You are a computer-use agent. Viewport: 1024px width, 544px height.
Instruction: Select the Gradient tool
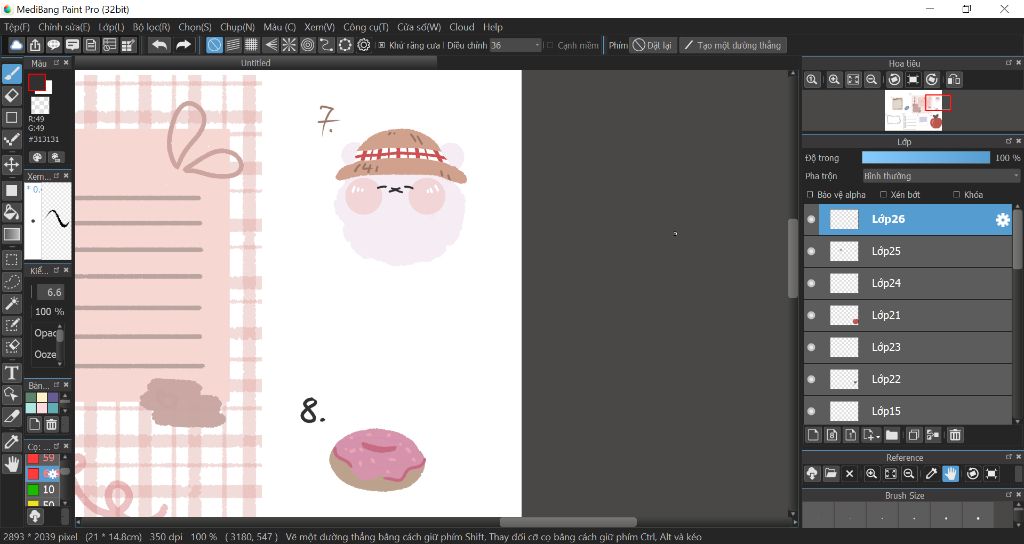pos(12,234)
